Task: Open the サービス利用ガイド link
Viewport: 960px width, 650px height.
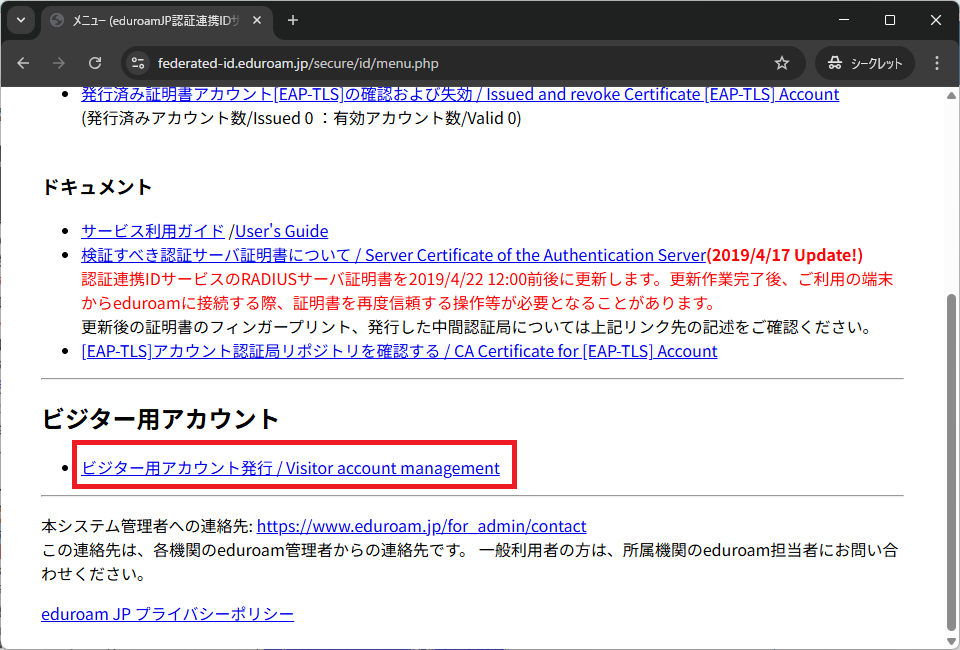Action: point(153,231)
